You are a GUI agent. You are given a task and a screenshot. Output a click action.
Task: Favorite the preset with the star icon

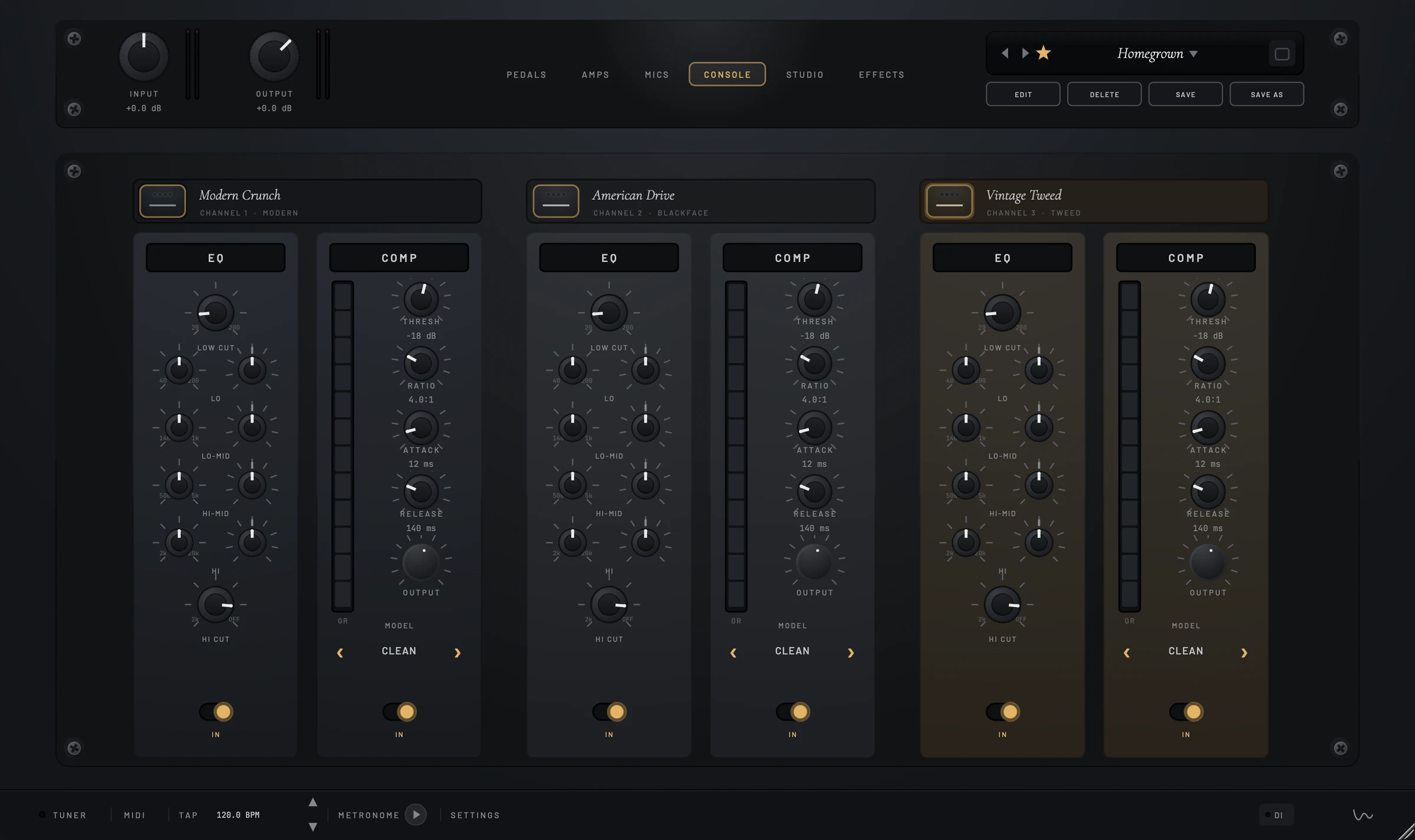[1043, 53]
